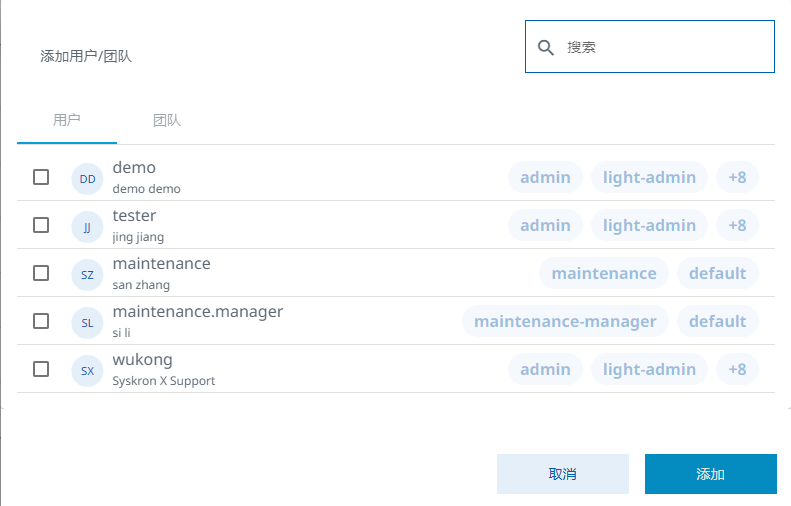Open the 团队 tab
Screen dimensions: 791x506
(x=167, y=120)
